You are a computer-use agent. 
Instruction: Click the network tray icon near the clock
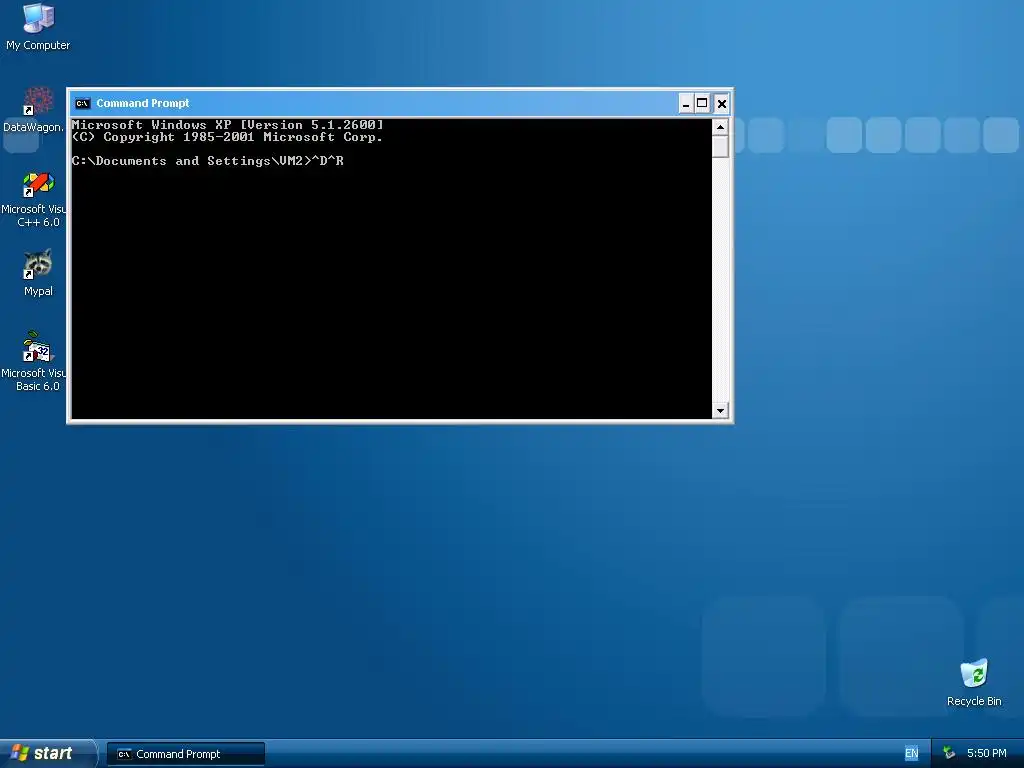(x=949, y=754)
